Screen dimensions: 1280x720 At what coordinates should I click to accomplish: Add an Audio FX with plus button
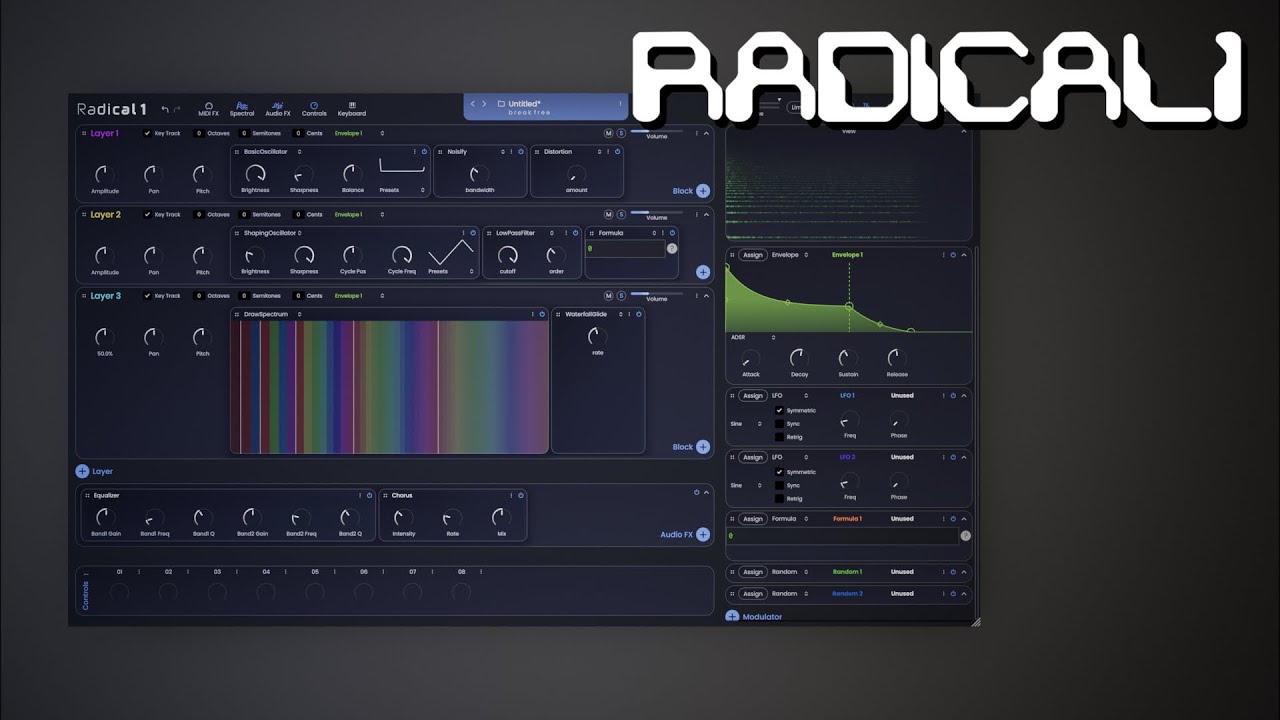coord(703,535)
